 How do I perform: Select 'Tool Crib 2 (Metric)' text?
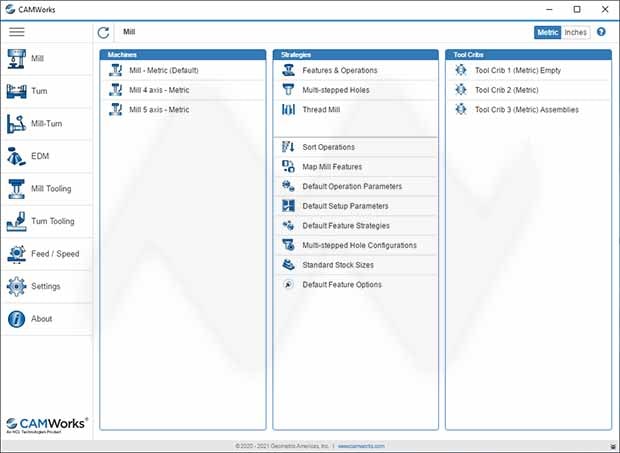(507, 90)
